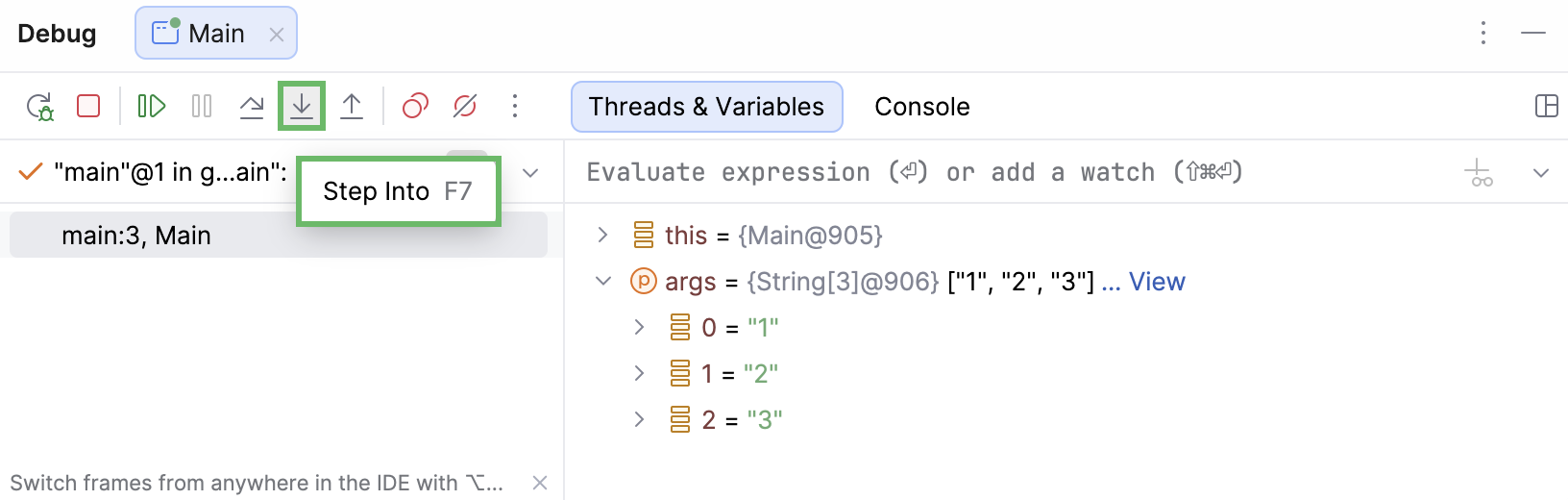1568x500 pixels.
Task: Open the thread selector dropdown
Action: 530,173
